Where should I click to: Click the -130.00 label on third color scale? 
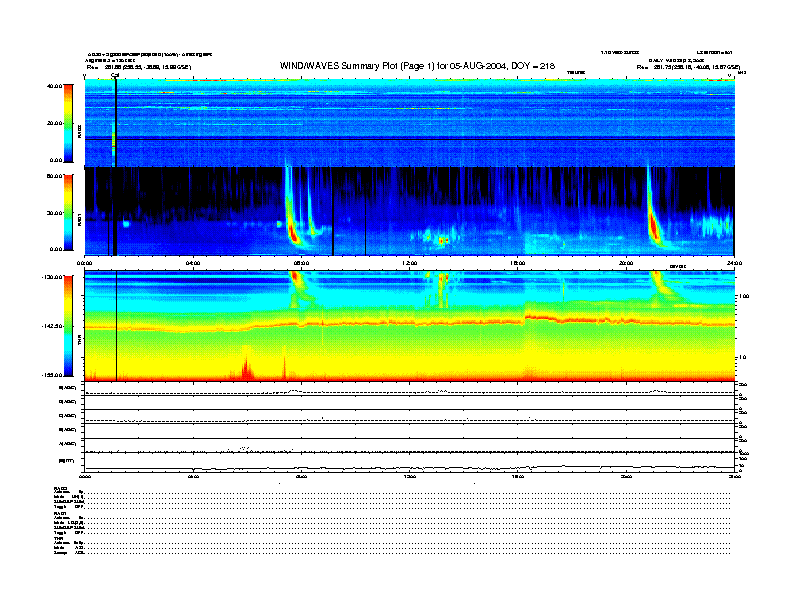(x=52, y=276)
